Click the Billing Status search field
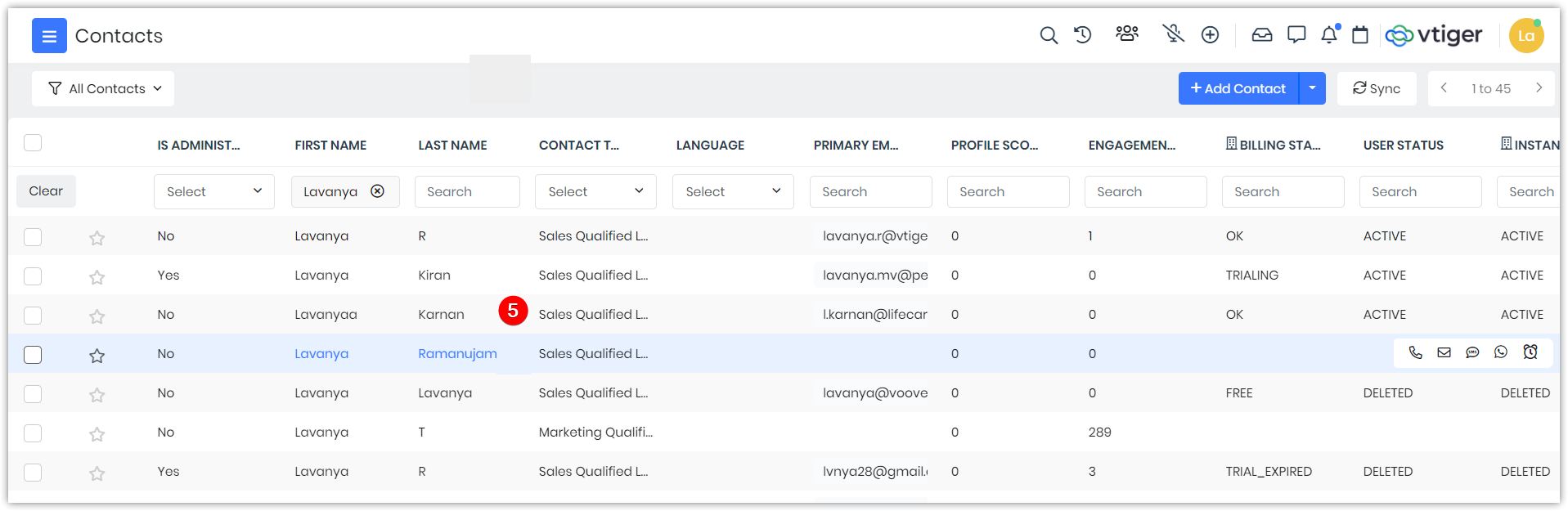The height and width of the screenshot is (511, 1568). click(1283, 191)
